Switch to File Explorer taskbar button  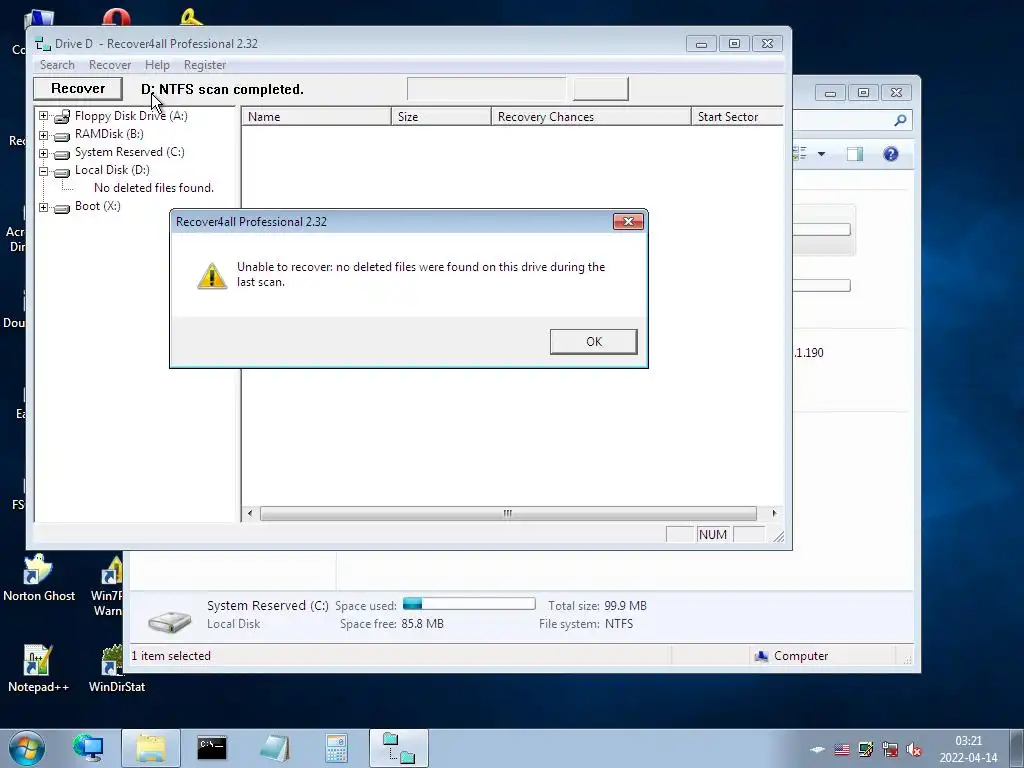point(151,748)
